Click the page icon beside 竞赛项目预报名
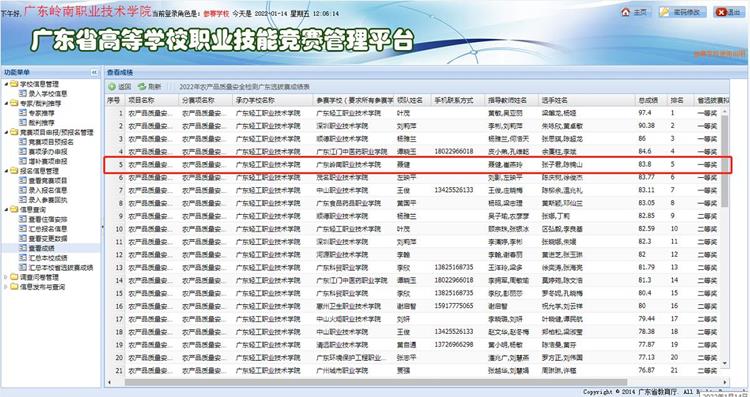This screenshot has width=750, height=397. click(22, 142)
